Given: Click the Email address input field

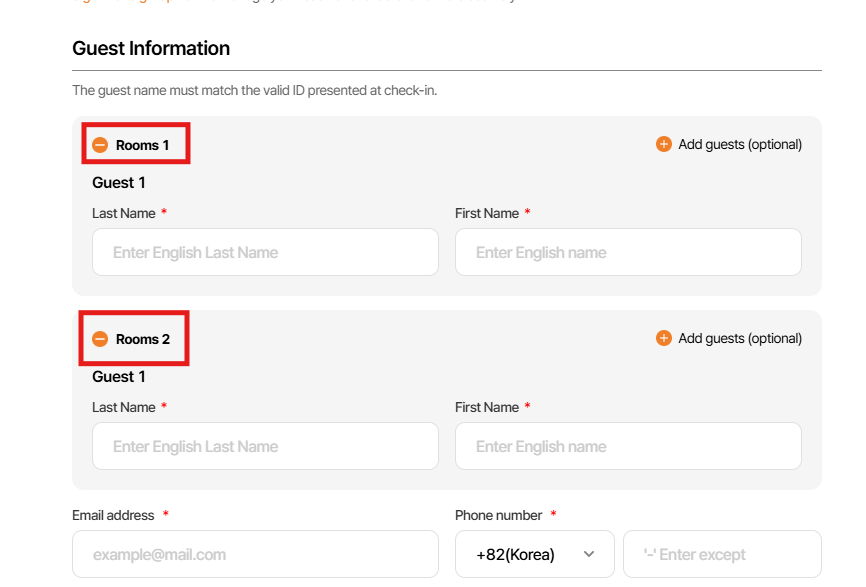Looking at the screenshot, I should (255, 554).
